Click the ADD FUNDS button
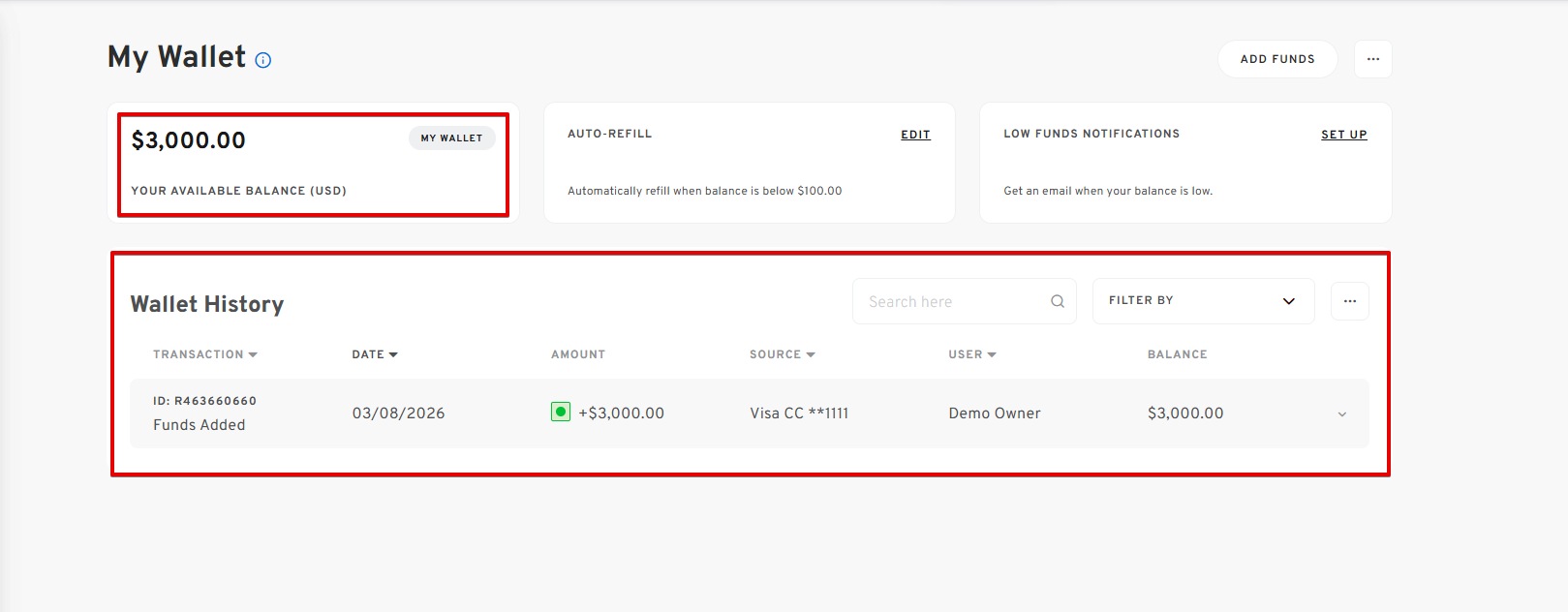The image size is (1568, 612). [1276, 59]
